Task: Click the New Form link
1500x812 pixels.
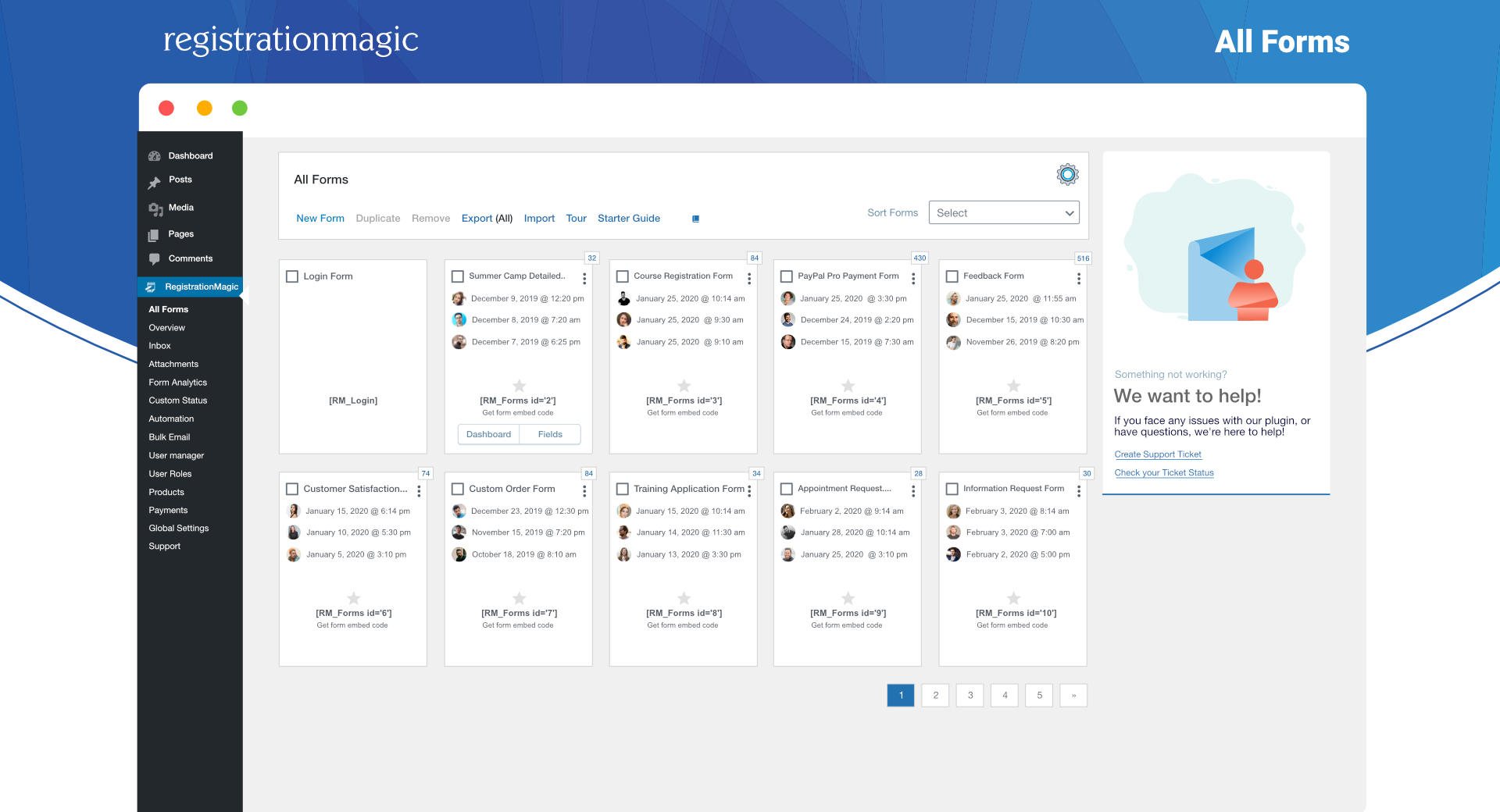Action: pos(320,219)
